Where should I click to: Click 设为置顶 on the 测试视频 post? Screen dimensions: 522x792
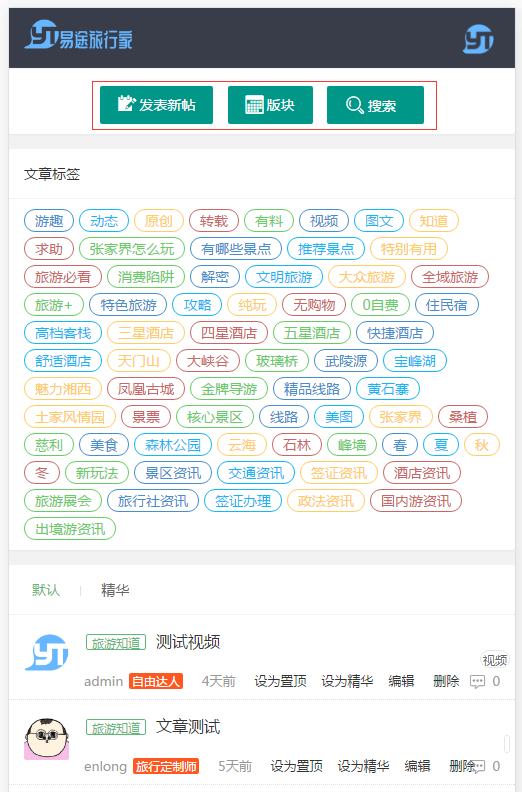tap(280, 681)
